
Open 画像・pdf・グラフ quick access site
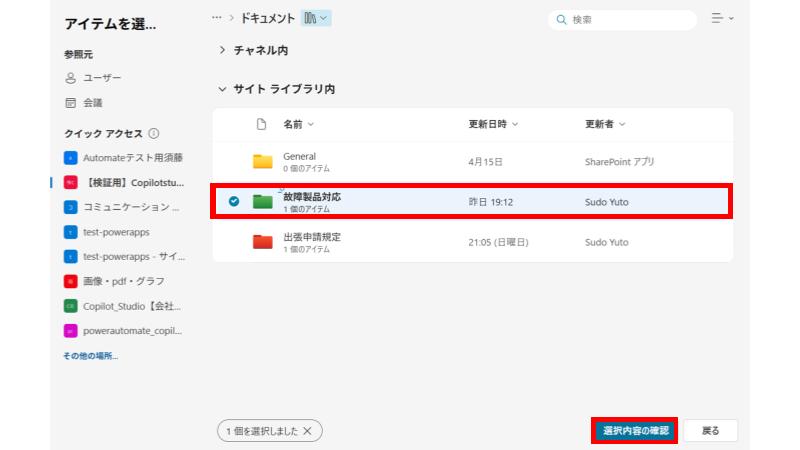tap(114, 281)
